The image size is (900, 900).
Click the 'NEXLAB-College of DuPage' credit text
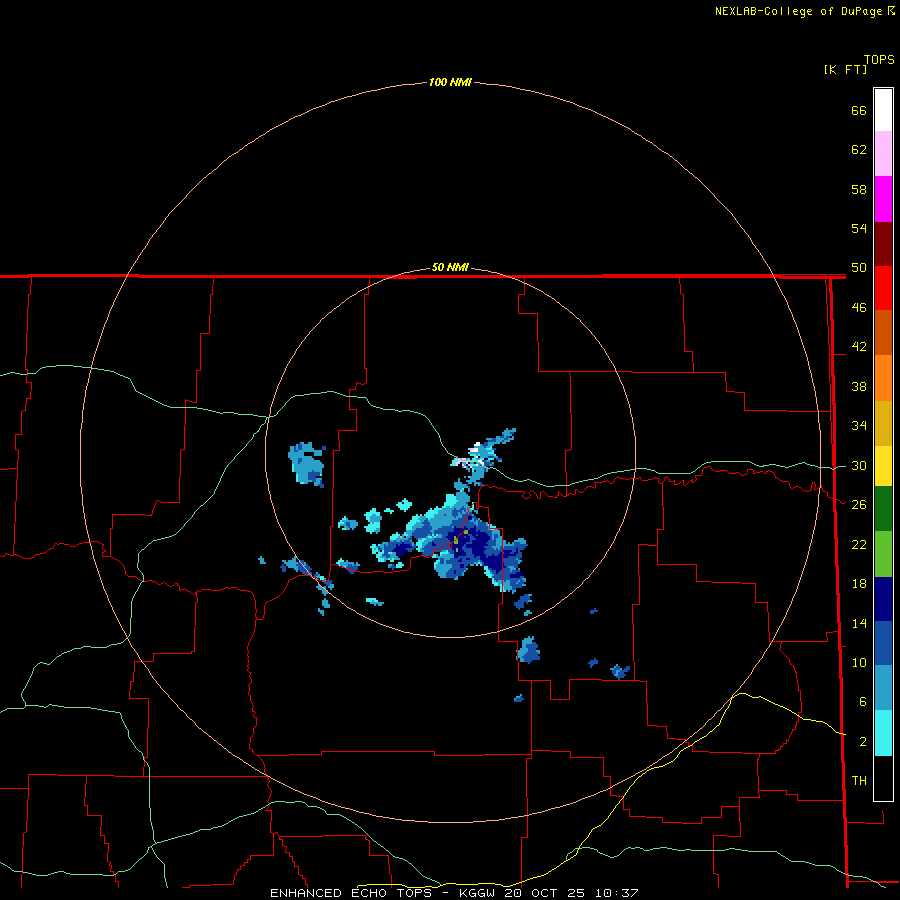801,11
